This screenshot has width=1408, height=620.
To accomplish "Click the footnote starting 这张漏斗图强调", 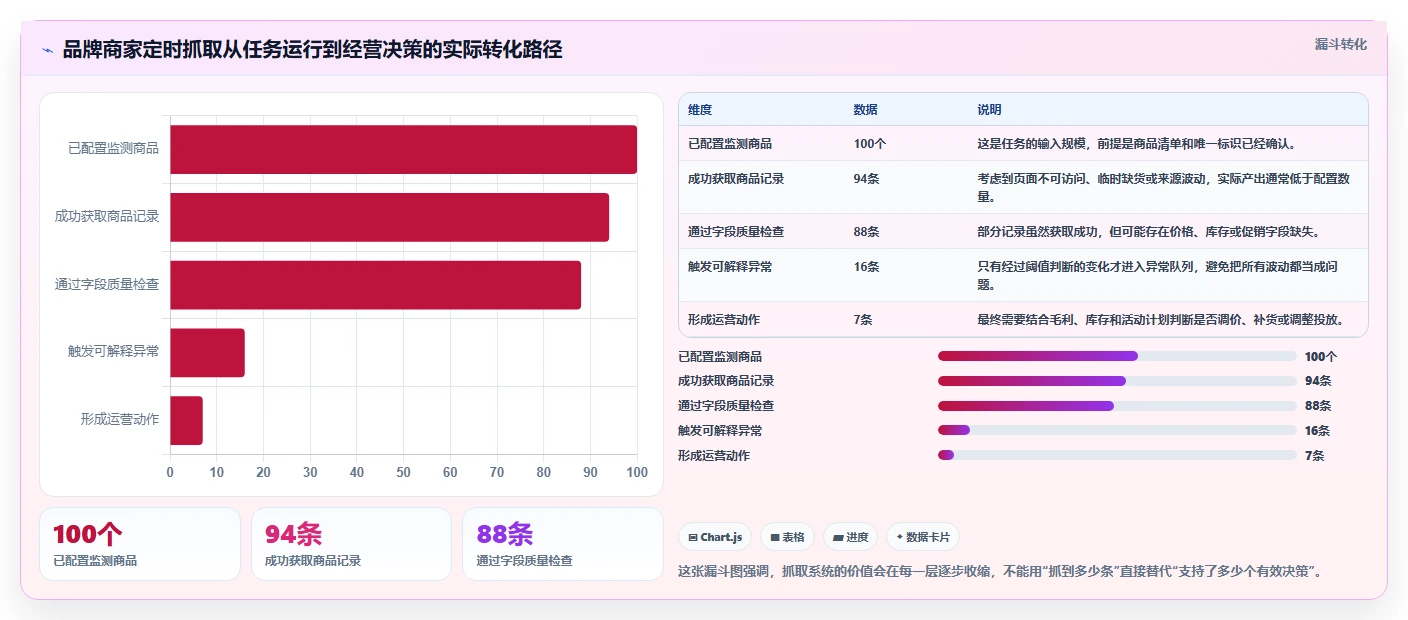I will tap(1000, 573).
